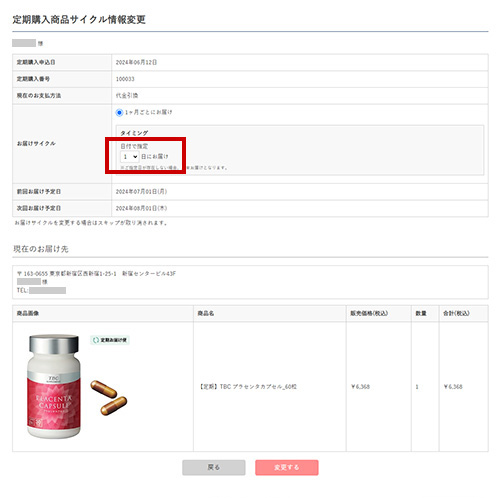Click the 商品名 column header
This screenshot has height=498, width=500.
[206, 313]
